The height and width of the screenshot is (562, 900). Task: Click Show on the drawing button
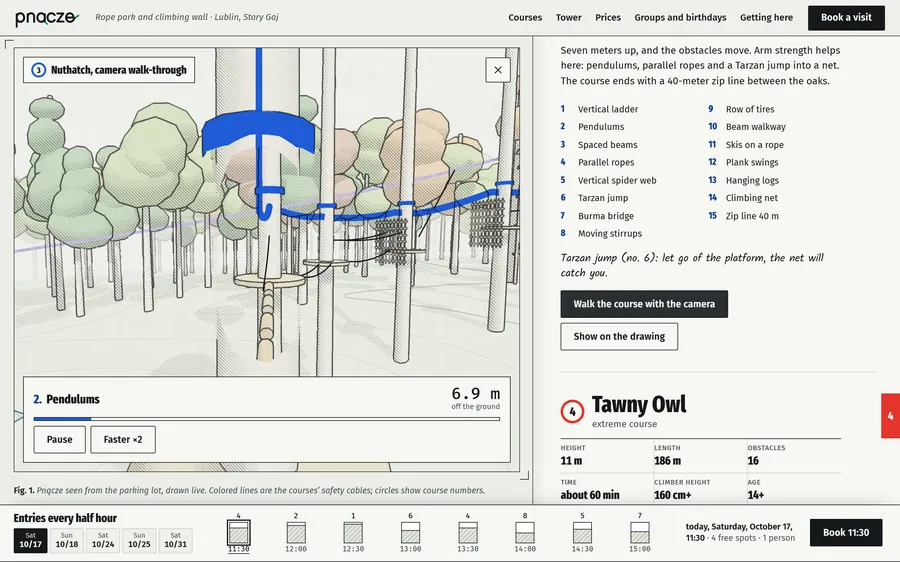[619, 336]
